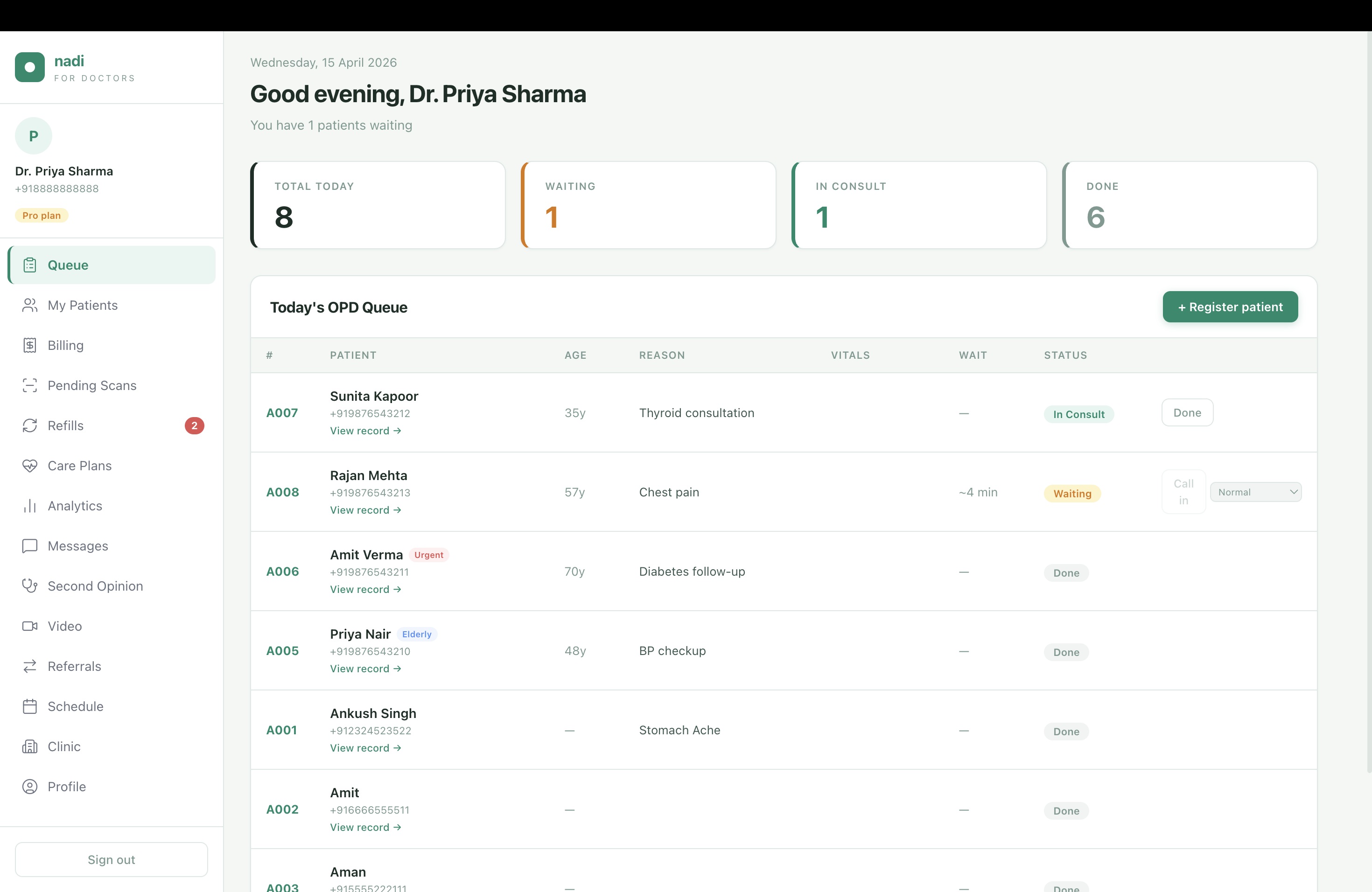Click the Sign out button

click(x=111, y=860)
